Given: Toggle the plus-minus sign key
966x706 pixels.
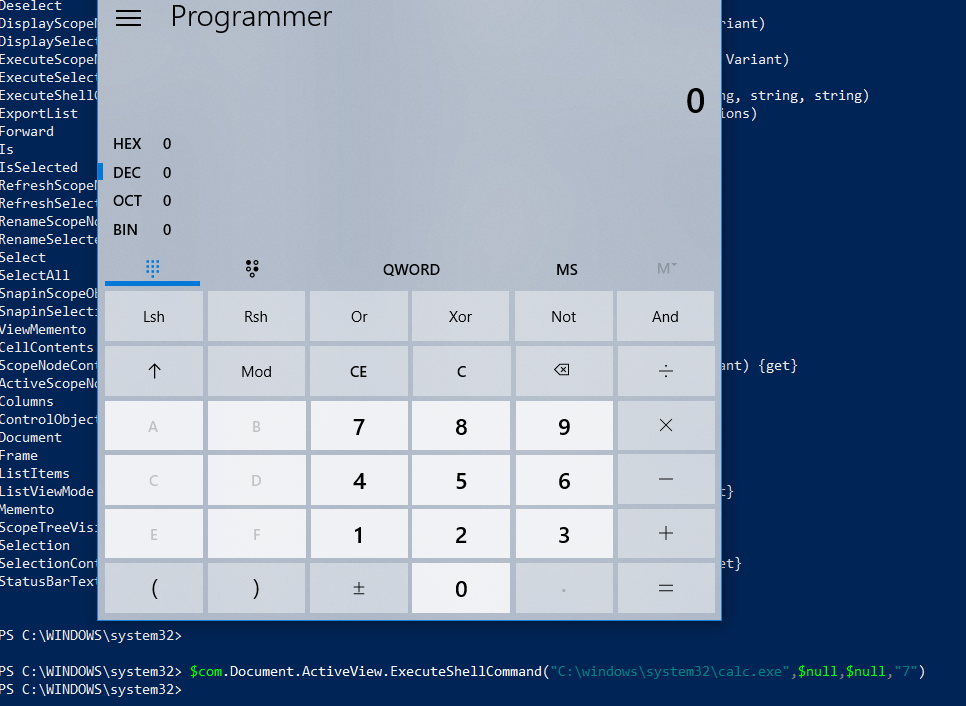Looking at the screenshot, I should pos(358,588).
